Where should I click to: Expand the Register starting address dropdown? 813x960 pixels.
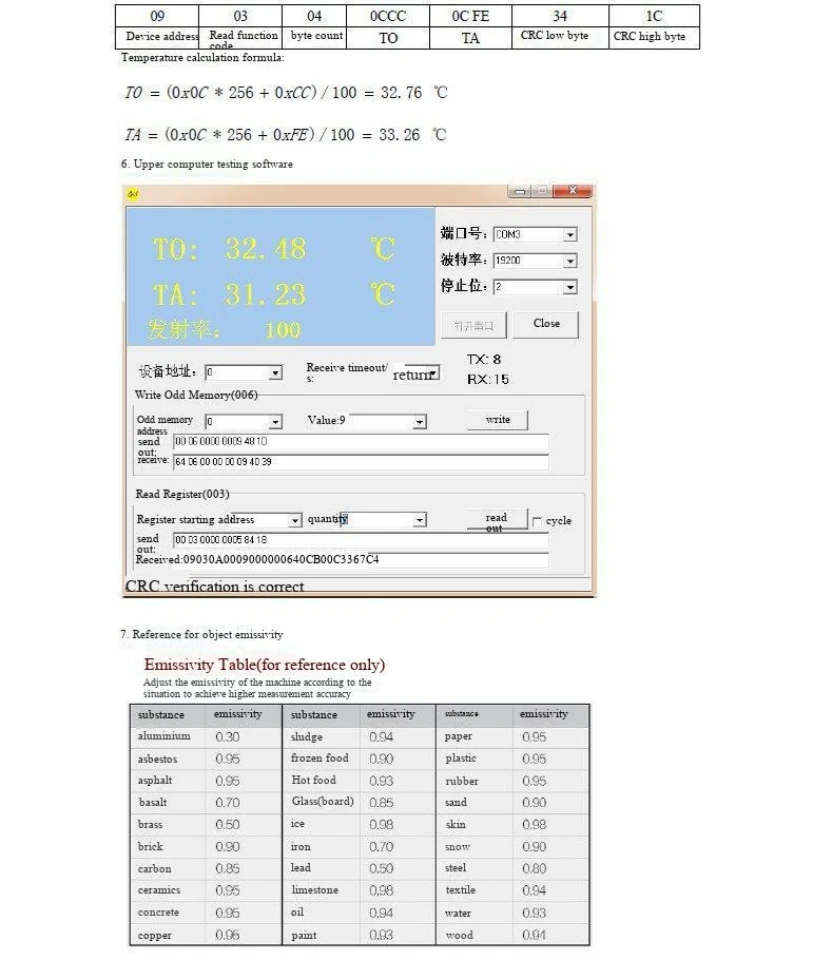[x=295, y=520]
